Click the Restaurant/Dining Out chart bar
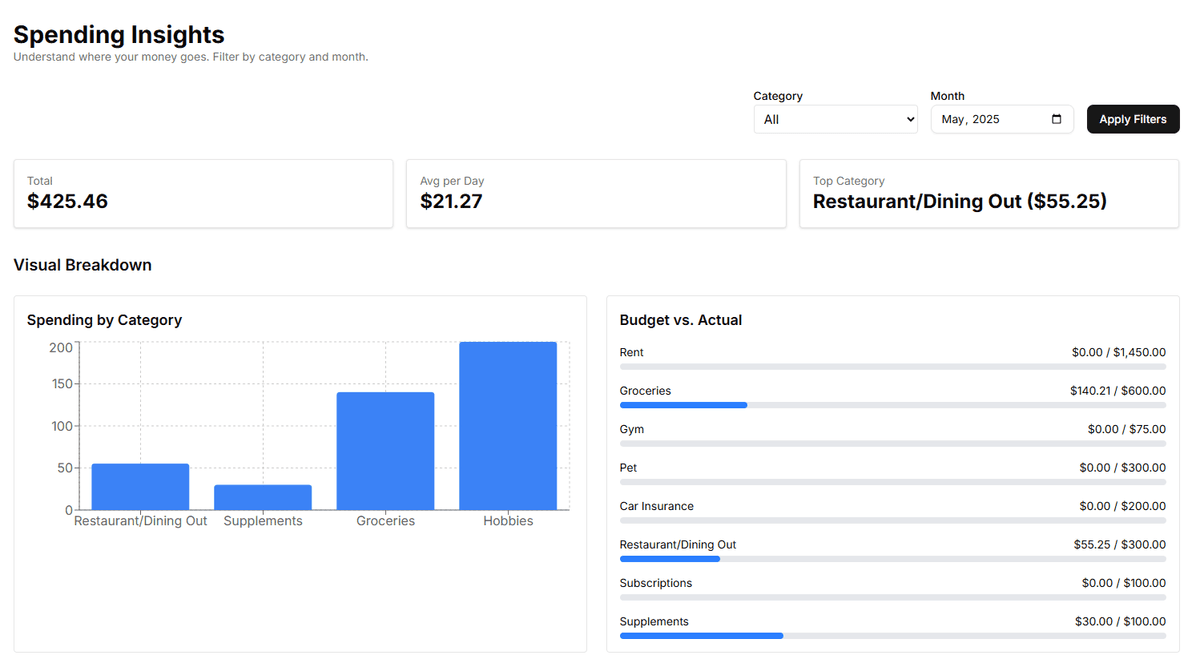Viewport: 1200px width, 670px height. [x=140, y=485]
